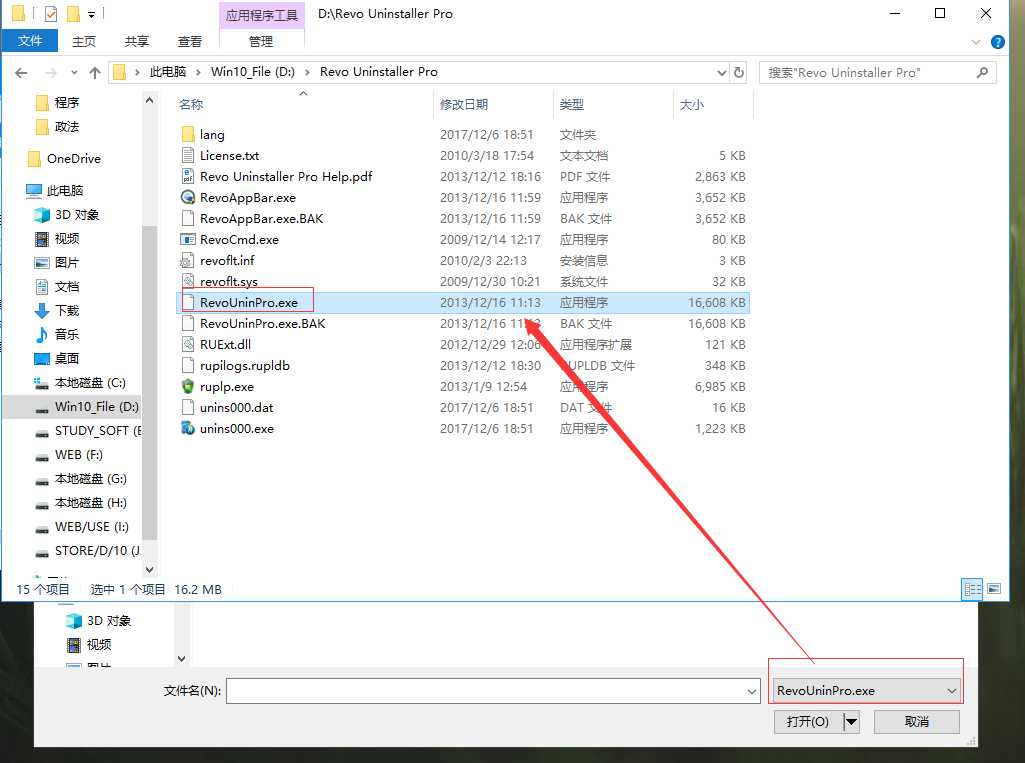Select 此电脑 in navigation pane
Viewport: 1025px width, 763px height.
(x=64, y=191)
